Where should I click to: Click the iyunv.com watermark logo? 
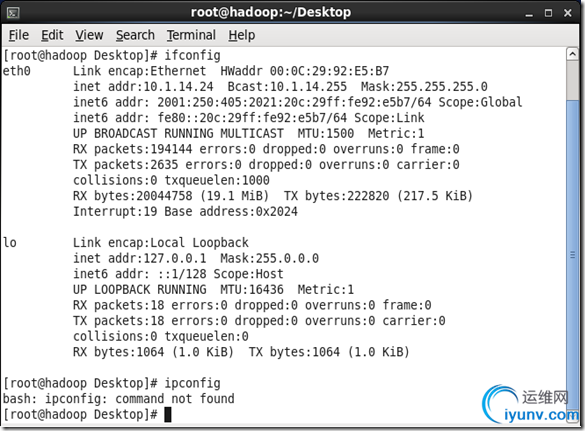click(531, 405)
